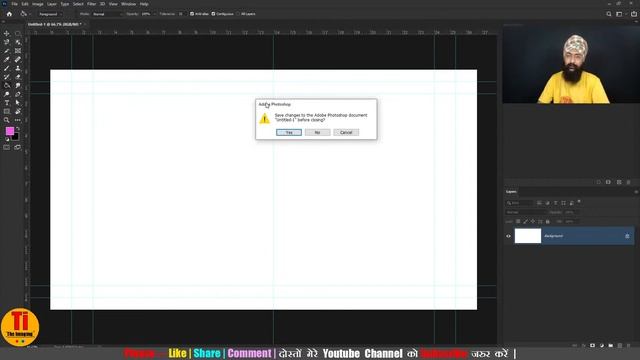This screenshot has width=640, height=360.
Task: Open the Window menu
Action: coord(128,4)
